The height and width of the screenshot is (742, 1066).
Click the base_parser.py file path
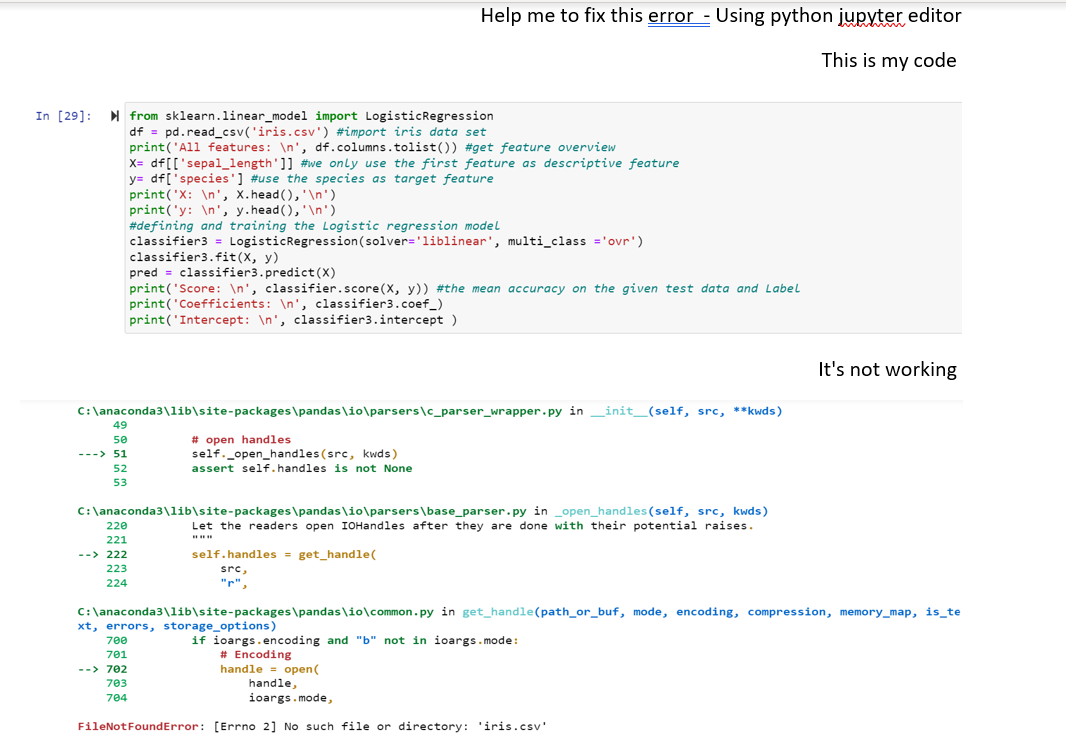[305, 510]
